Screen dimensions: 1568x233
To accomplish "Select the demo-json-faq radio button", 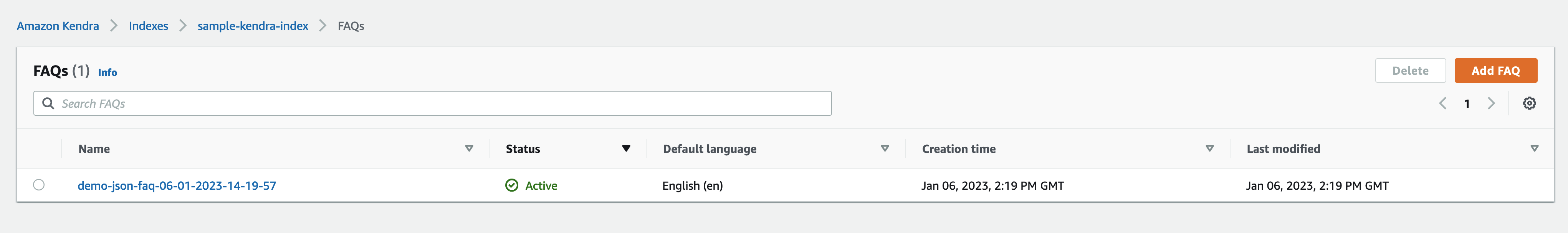I will click(x=39, y=185).
